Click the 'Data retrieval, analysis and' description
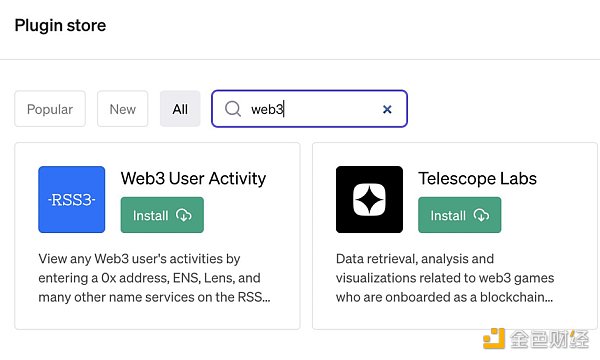 [x=445, y=278]
